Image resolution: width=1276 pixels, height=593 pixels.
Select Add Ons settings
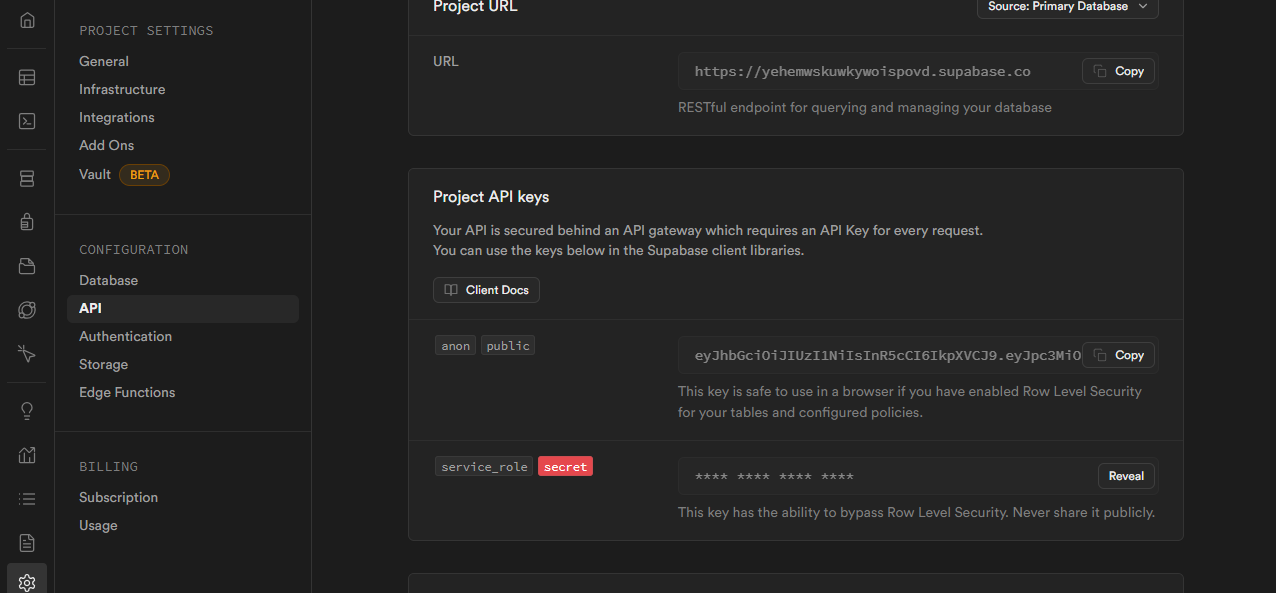pyautogui.click(x=107, y=145)
